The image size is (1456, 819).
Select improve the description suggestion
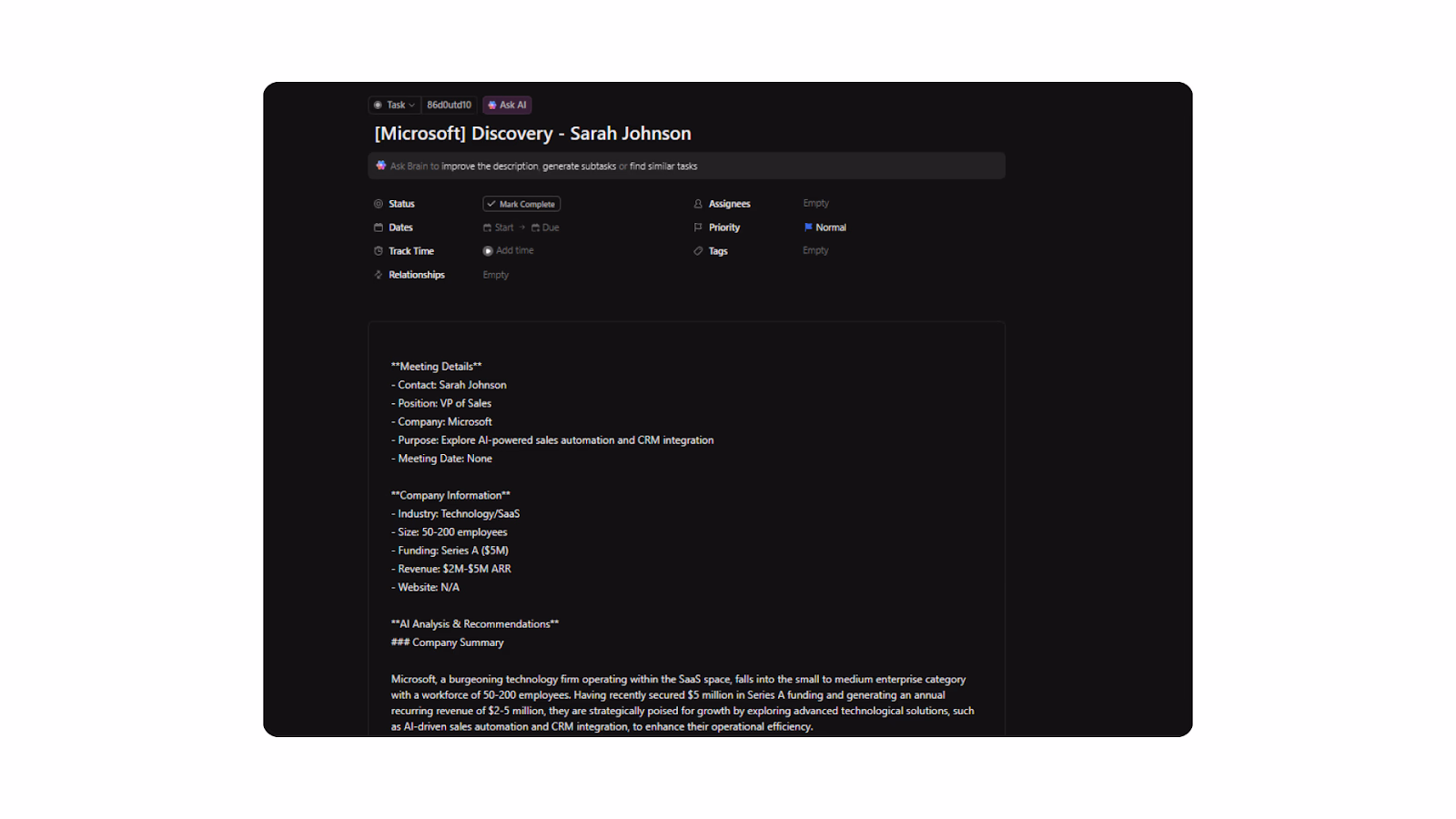coord(490,167)
